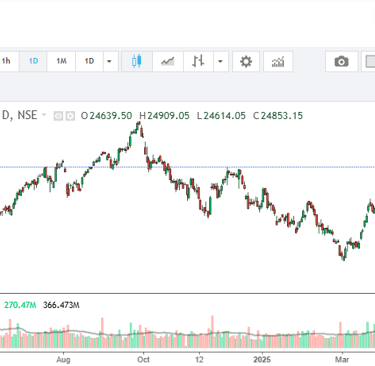Expand the interval dropdown arrow after 1D
Screen dimensions: 375x366
click(109, 61)
